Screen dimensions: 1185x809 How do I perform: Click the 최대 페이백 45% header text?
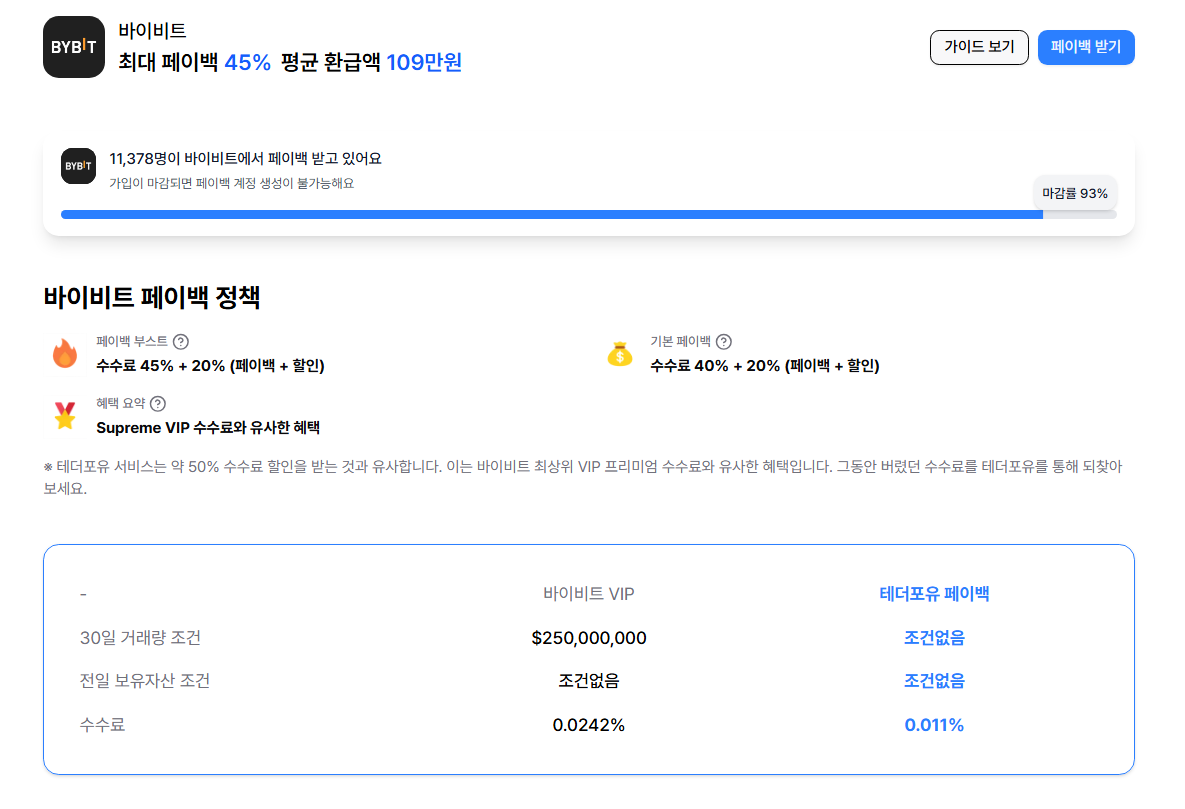(x=194, y=61)
